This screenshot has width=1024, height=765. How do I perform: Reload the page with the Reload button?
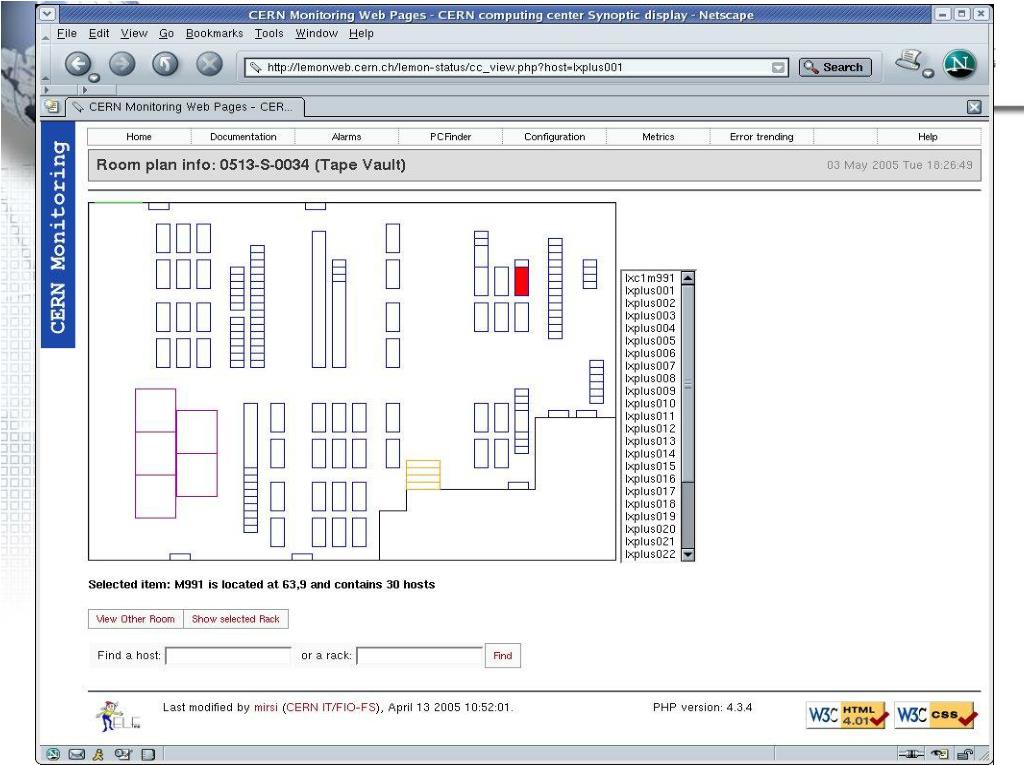pos(165,64)
